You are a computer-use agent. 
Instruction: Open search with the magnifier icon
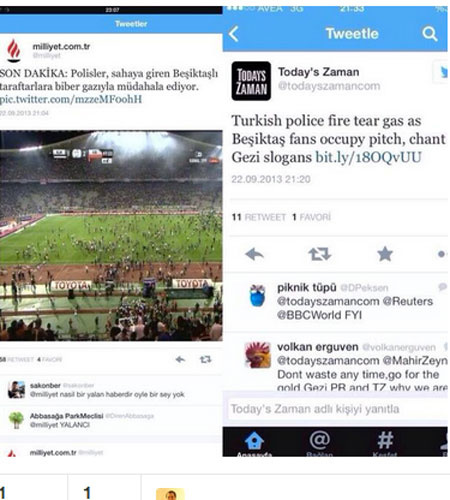pyautogui.click(x=429, y=34)
